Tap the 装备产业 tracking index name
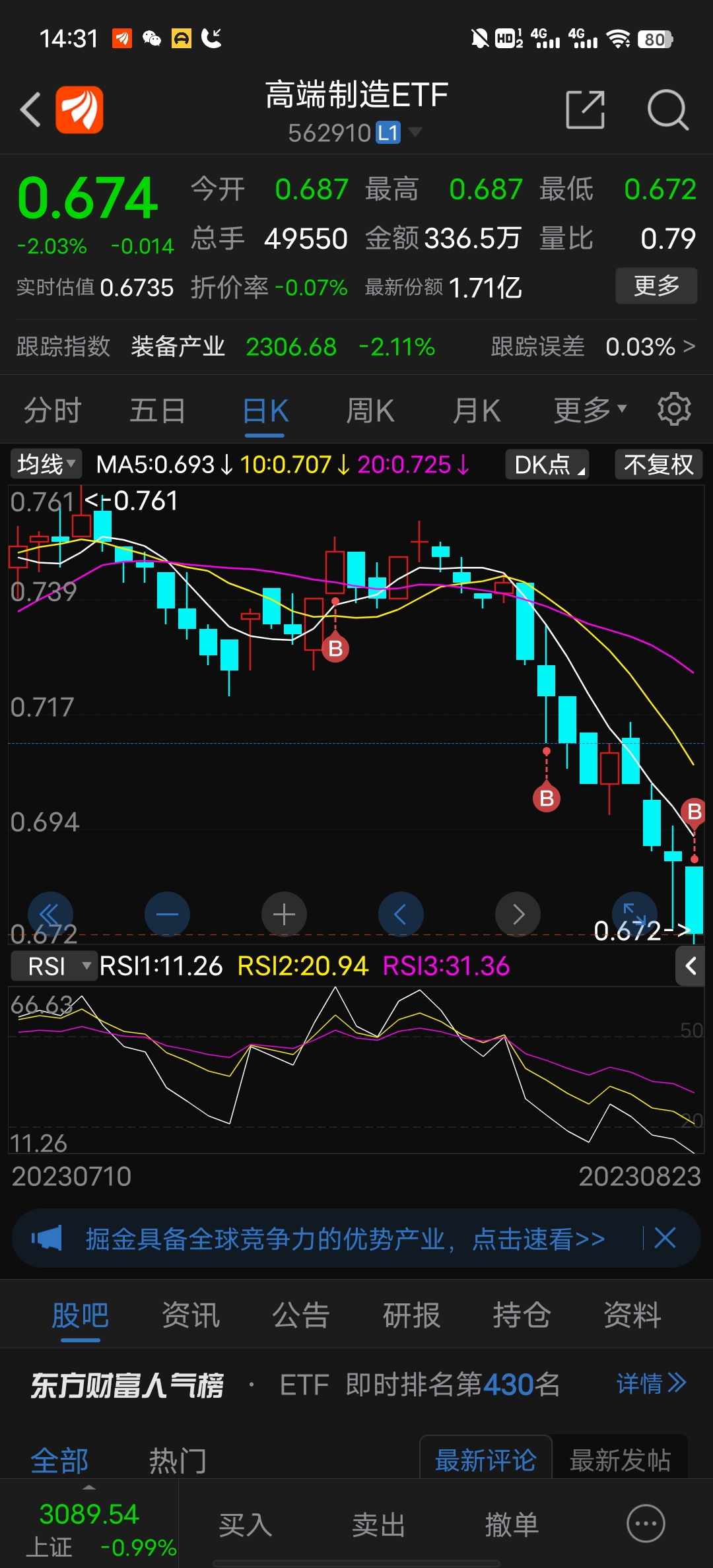The width and height of the screenshot is (713, 1568). pyautogui.click(x=178, y=346)
